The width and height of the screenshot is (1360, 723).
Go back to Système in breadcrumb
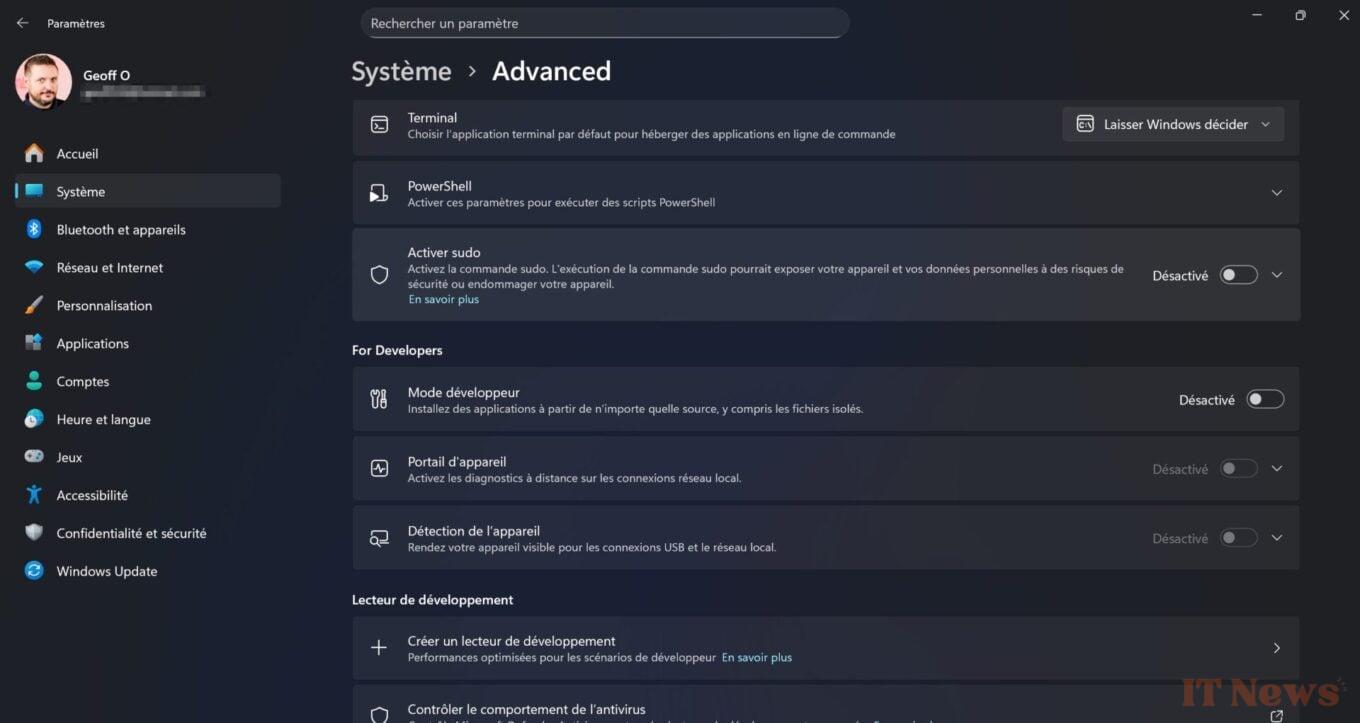401,71
